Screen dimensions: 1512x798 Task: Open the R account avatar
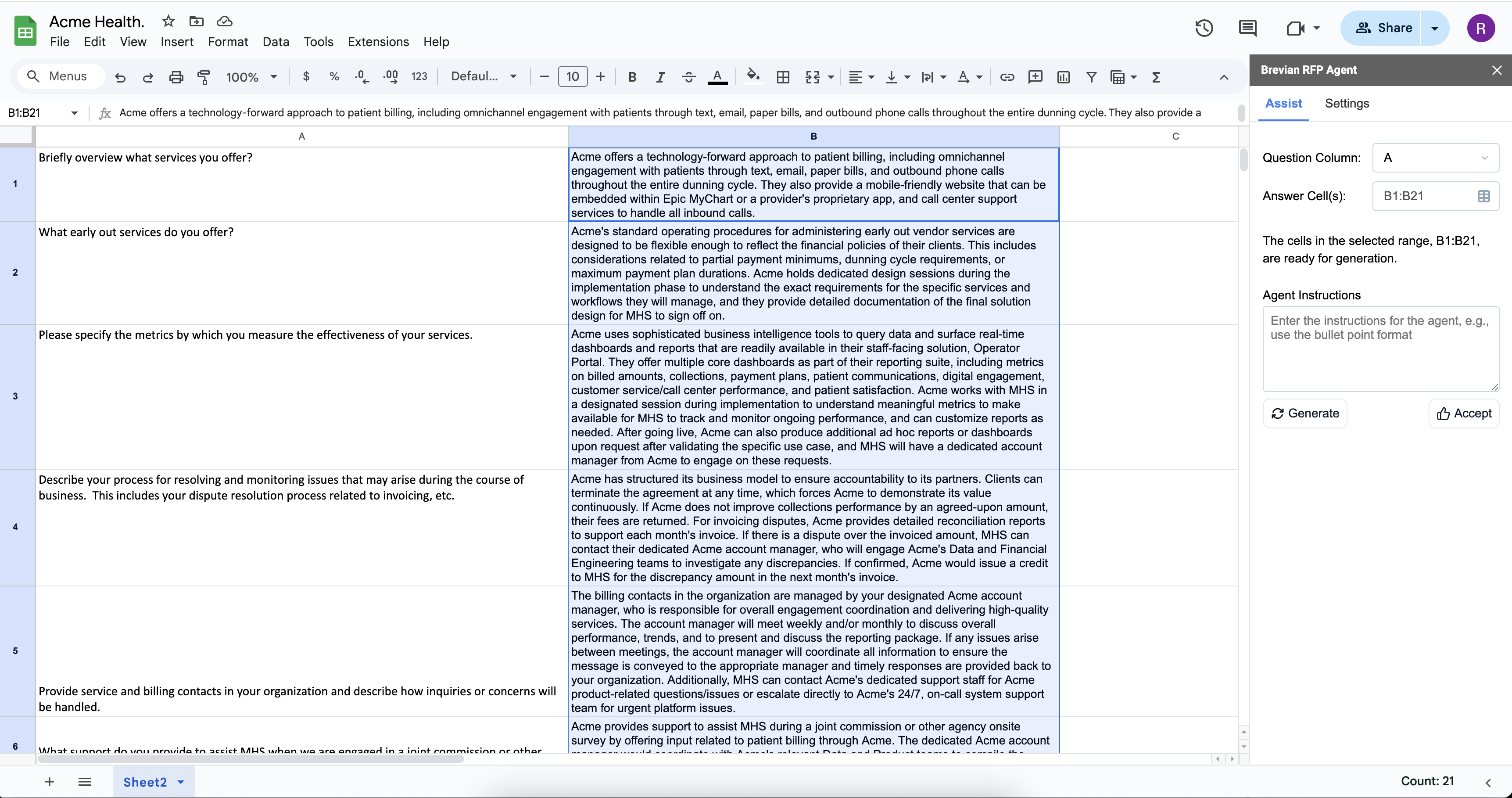1480,28
